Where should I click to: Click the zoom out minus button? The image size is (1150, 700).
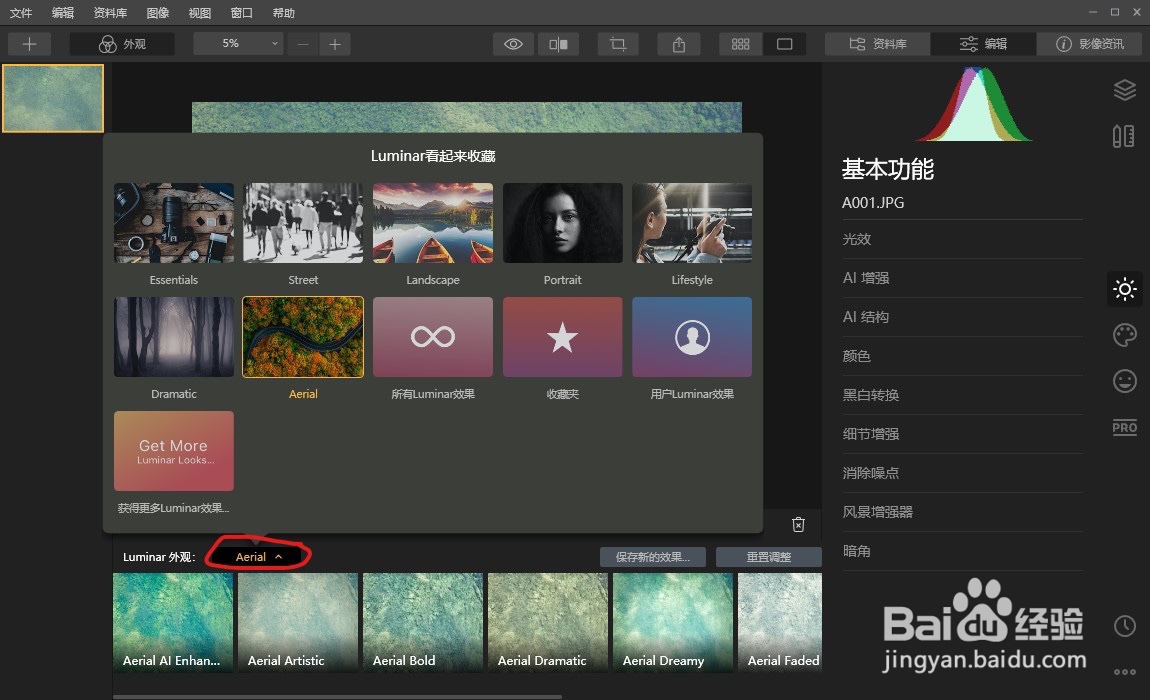[x=303, y=44]
